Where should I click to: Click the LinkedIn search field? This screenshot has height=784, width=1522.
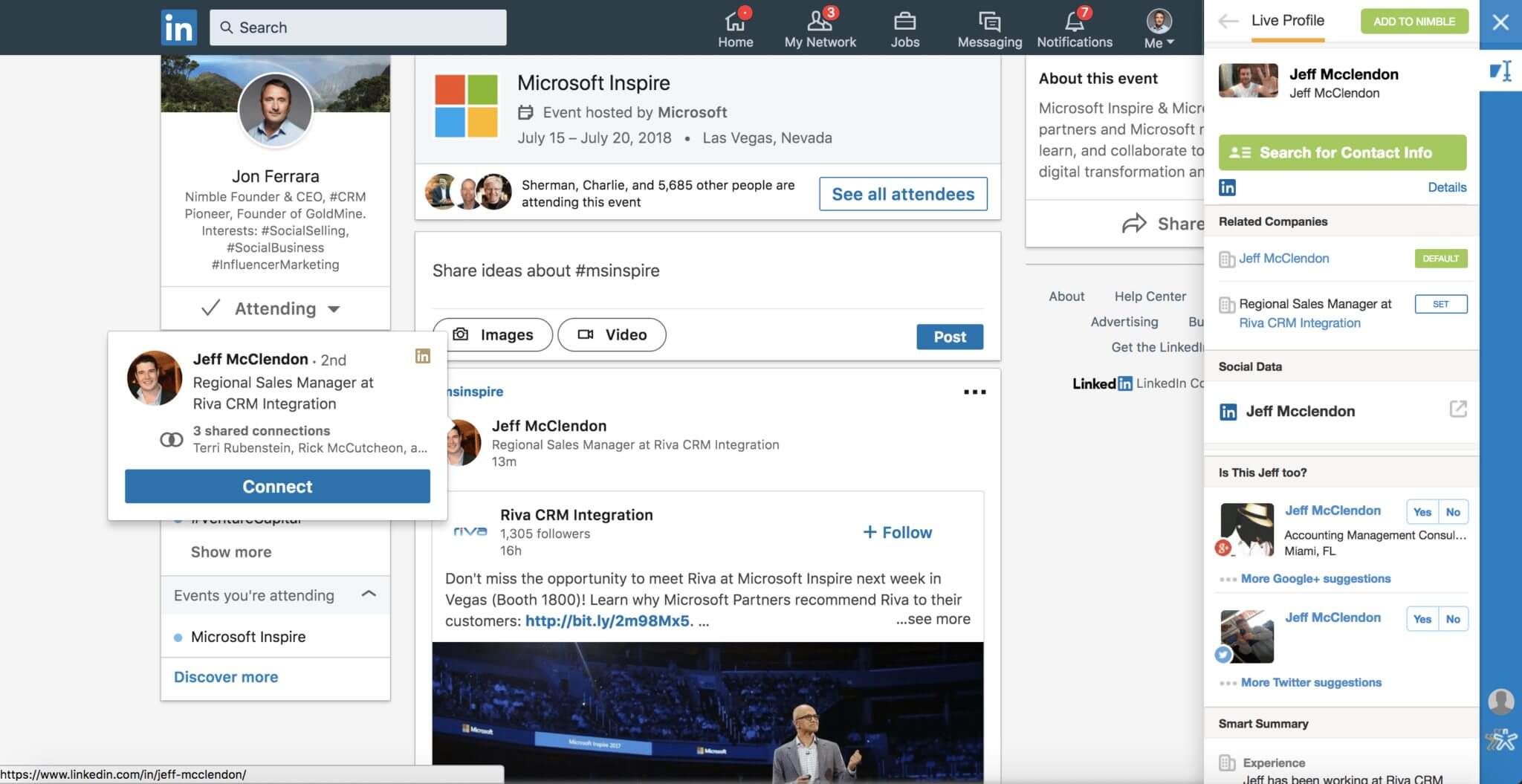click(358, 27)
